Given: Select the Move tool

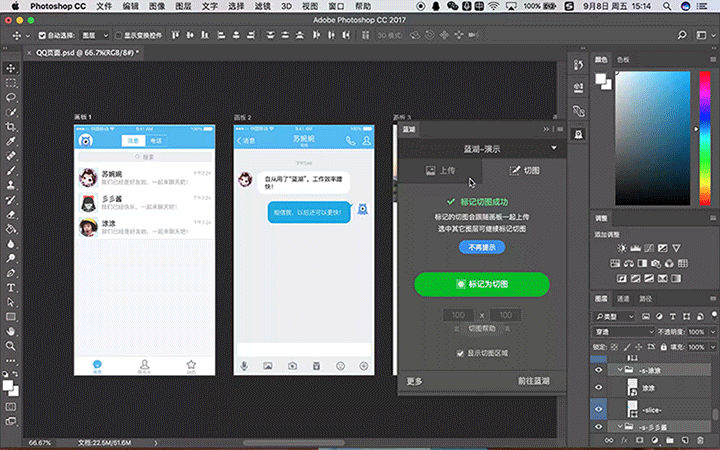Looking at the screenshot, I should (11, 68).
